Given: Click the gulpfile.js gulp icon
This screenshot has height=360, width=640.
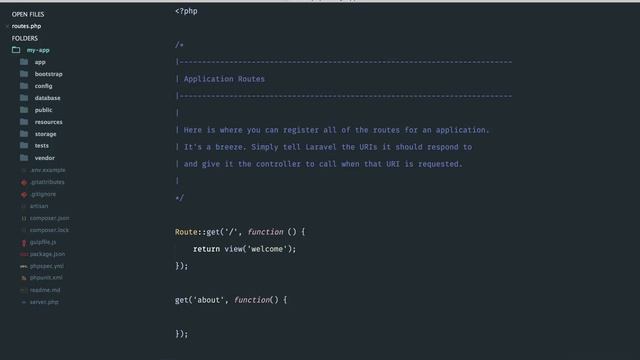Looking at the screenshot, I should point(24,242).
